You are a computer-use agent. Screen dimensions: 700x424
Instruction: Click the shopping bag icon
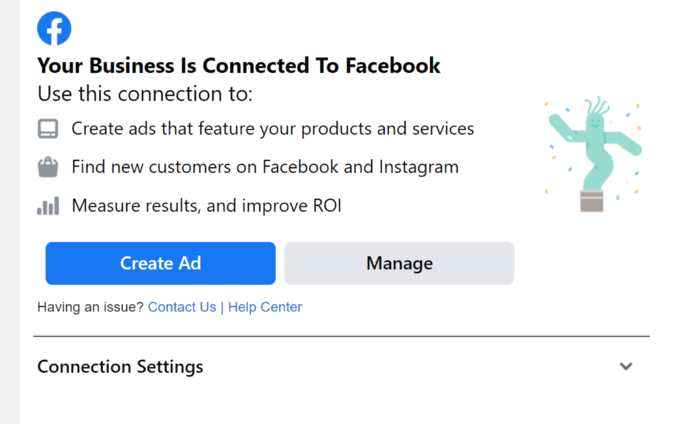pos(48,168)
